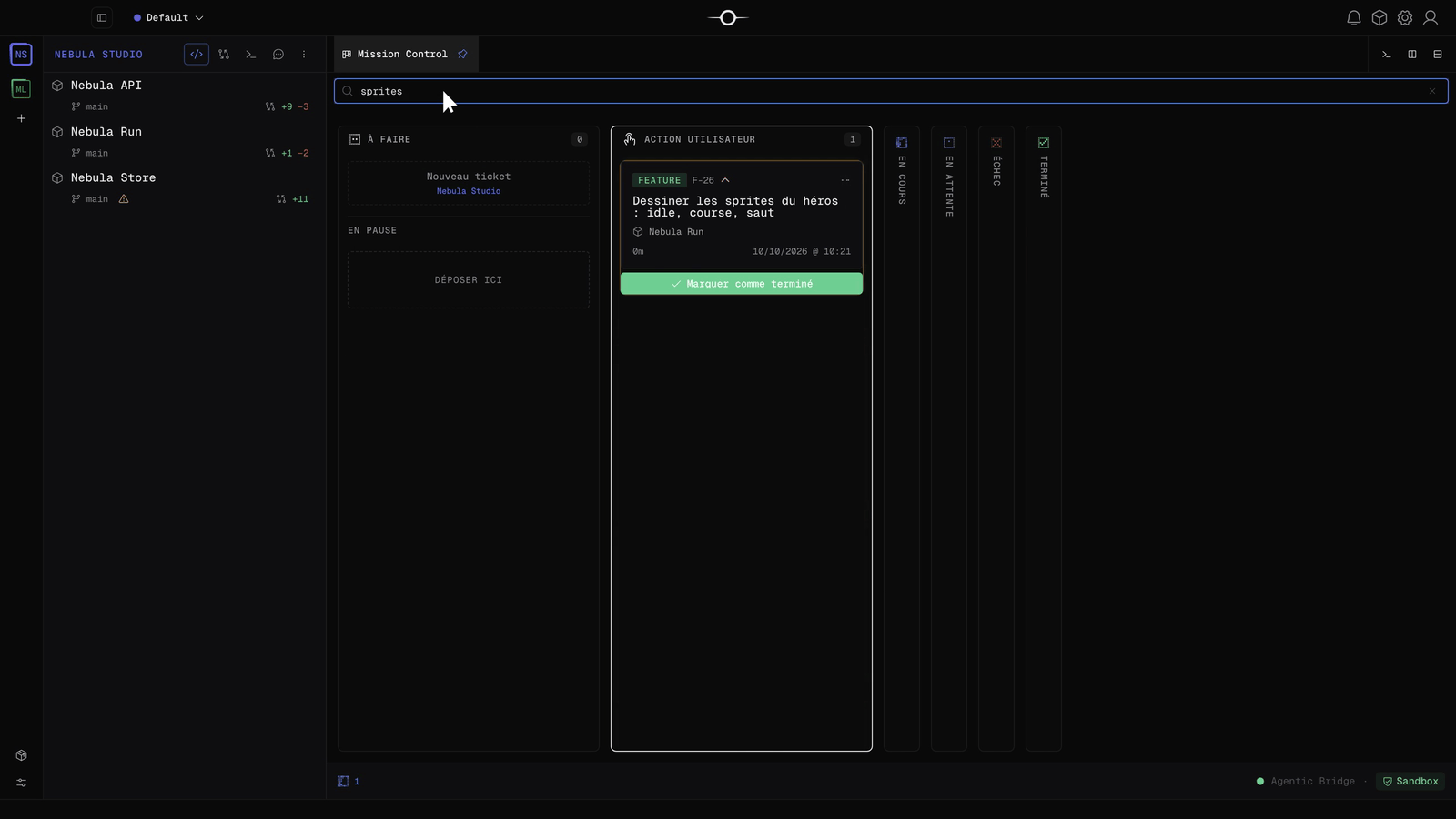Expand the Échec column

coord(996,439)
